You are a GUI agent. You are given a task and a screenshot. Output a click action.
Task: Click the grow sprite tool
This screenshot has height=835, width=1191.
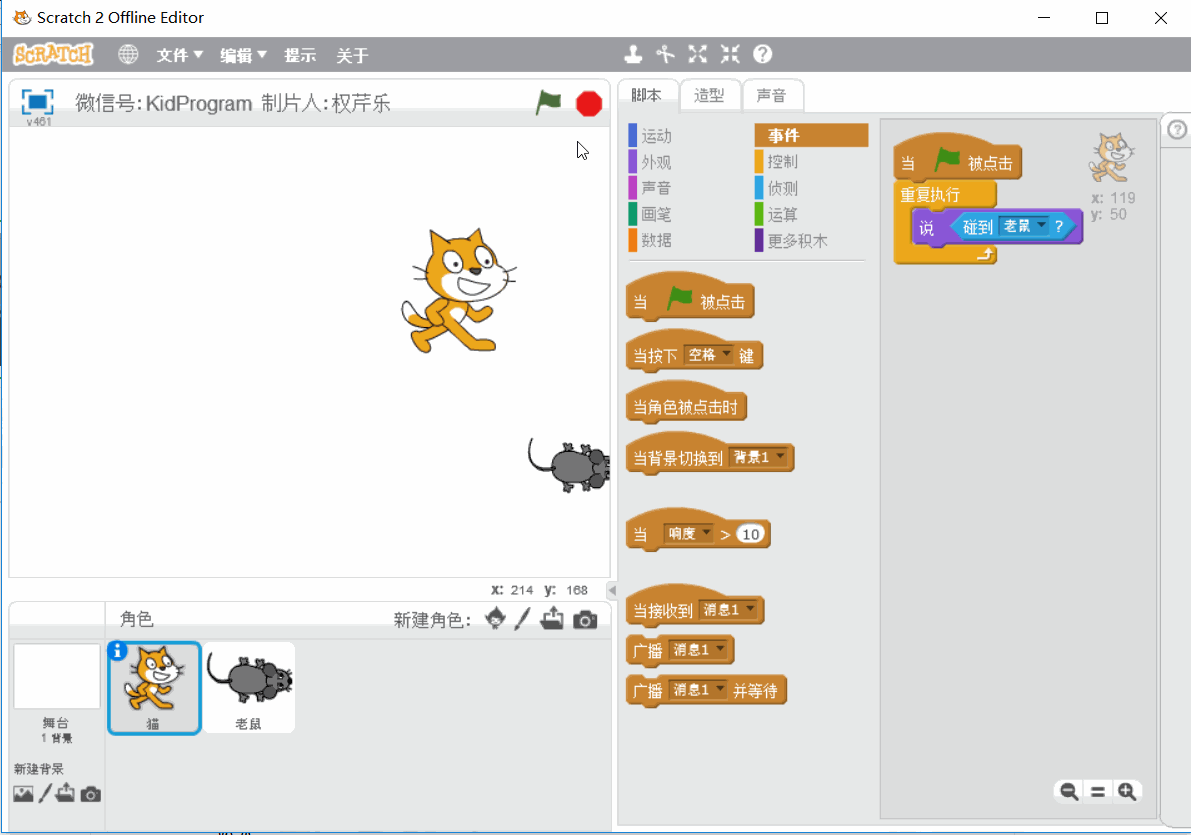point(698,54)
